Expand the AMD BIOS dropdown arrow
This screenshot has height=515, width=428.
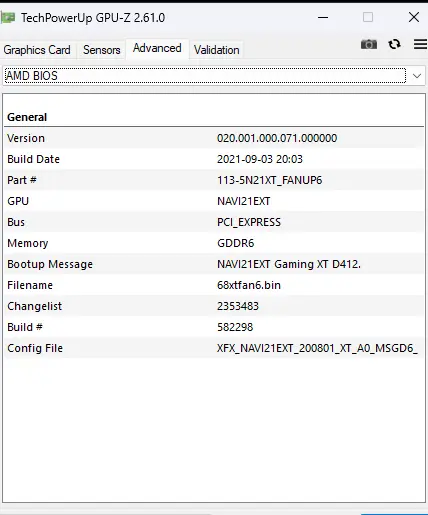click(417, 76)
